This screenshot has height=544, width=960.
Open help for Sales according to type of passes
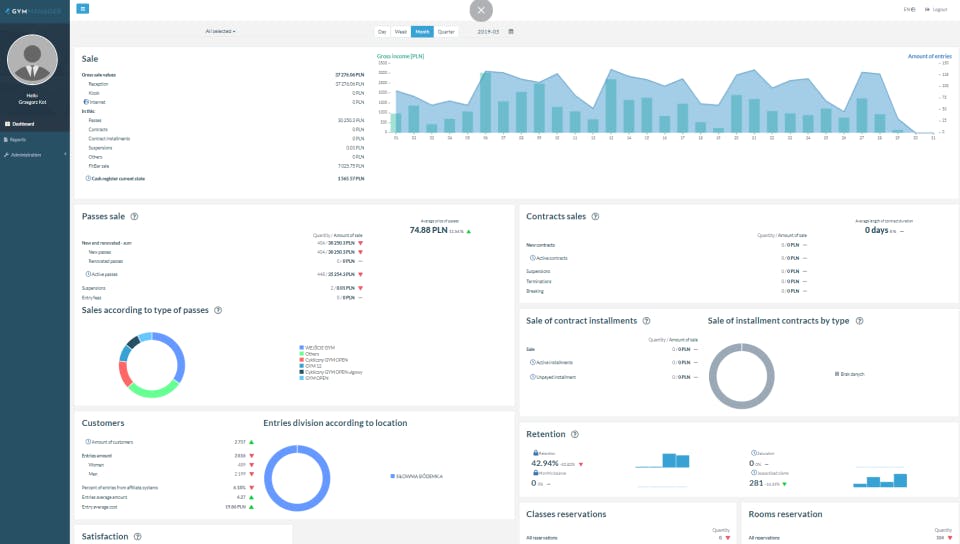[x=218, y=310]
